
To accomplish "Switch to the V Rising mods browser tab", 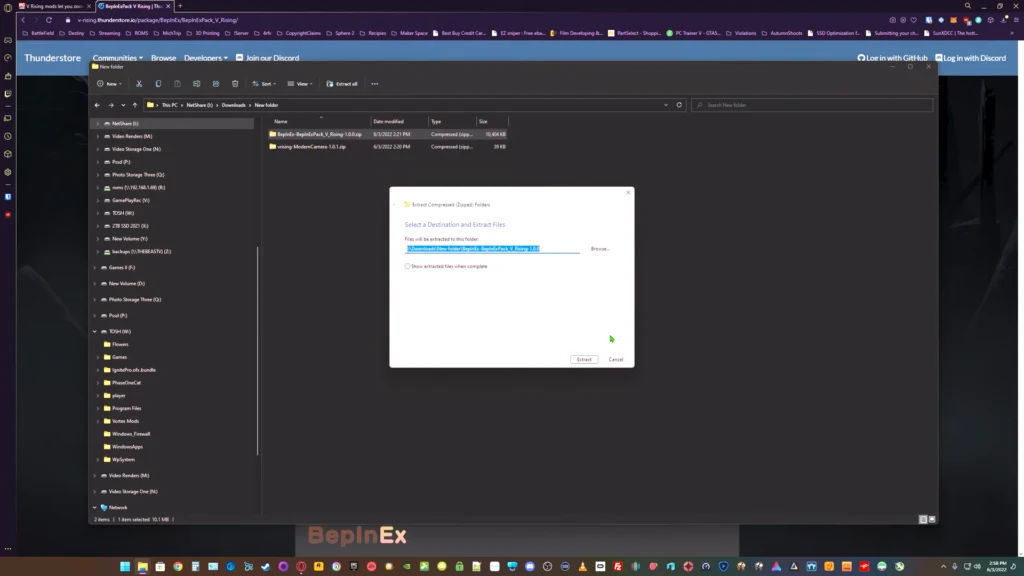I will [x=52, y=6].
